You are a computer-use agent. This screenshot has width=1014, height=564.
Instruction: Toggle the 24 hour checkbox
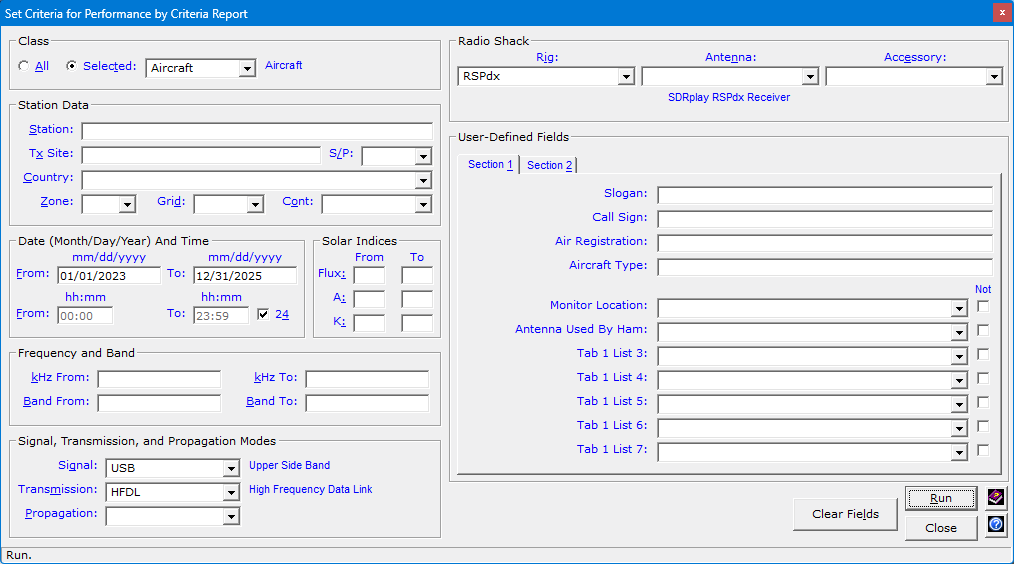point(263,314)
